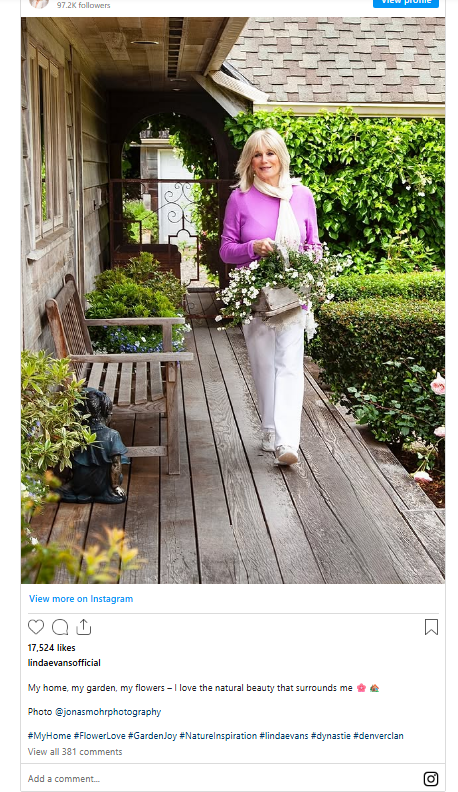
Task: Share the post using share icon
Action: pyautogui.click(x=84, y=627)
